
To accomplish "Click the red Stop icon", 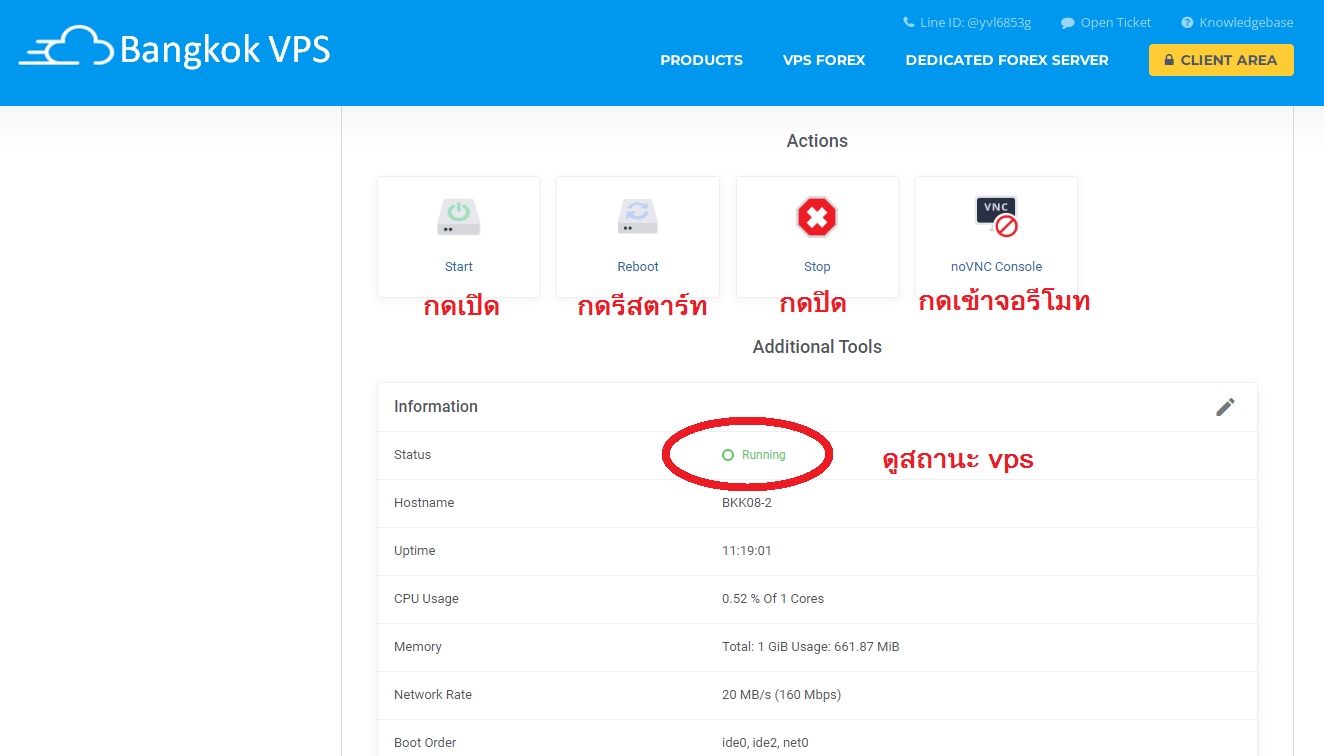I will pyautogui.click(x=817, y=217).
